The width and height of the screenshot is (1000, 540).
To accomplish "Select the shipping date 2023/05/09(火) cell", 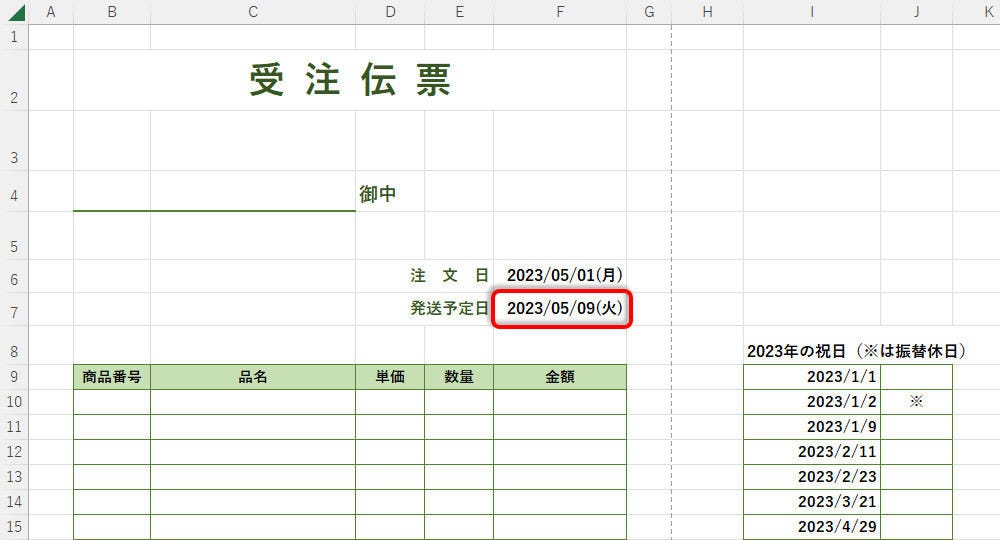I will click(x=565, y=308).
